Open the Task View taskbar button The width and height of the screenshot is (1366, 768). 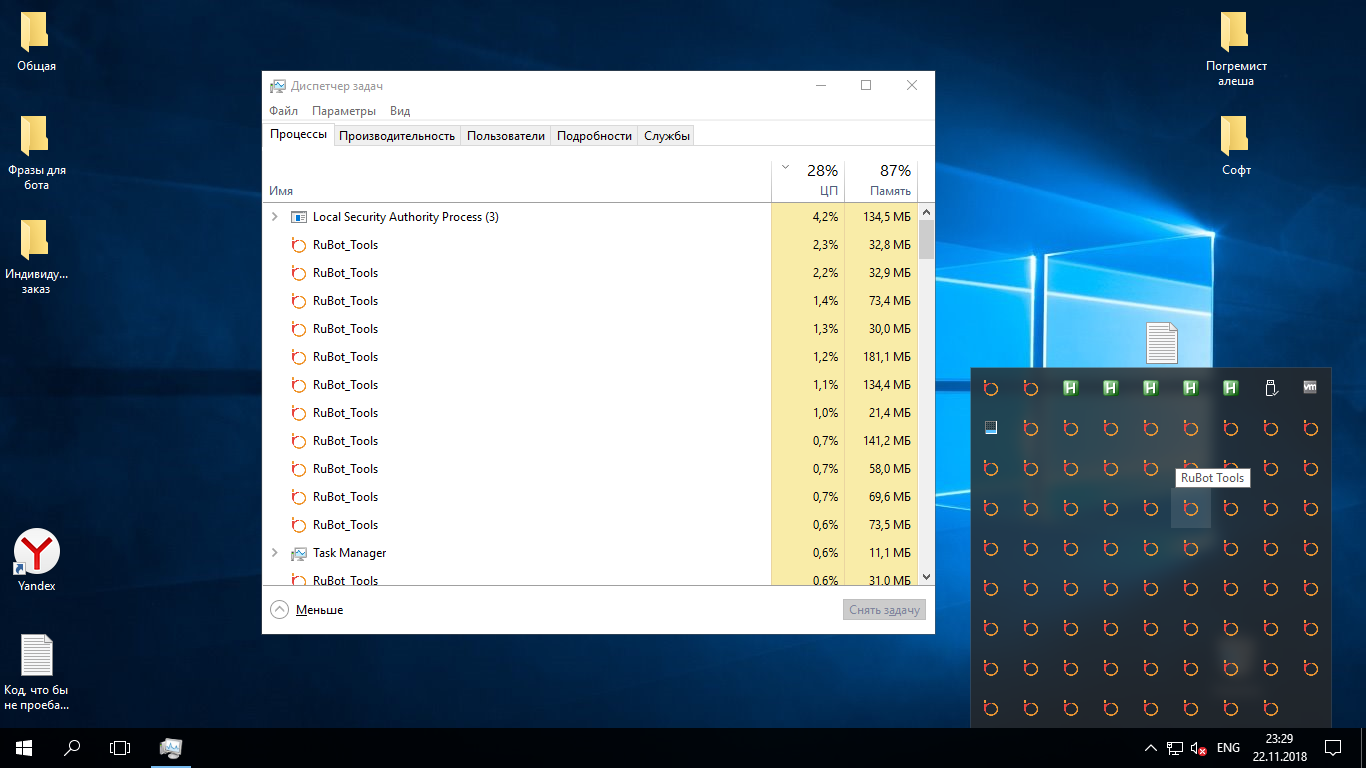[x=120, y=747]
